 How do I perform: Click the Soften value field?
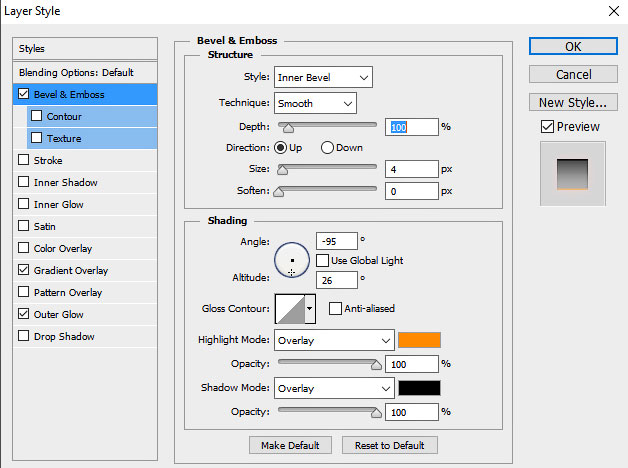412,191
